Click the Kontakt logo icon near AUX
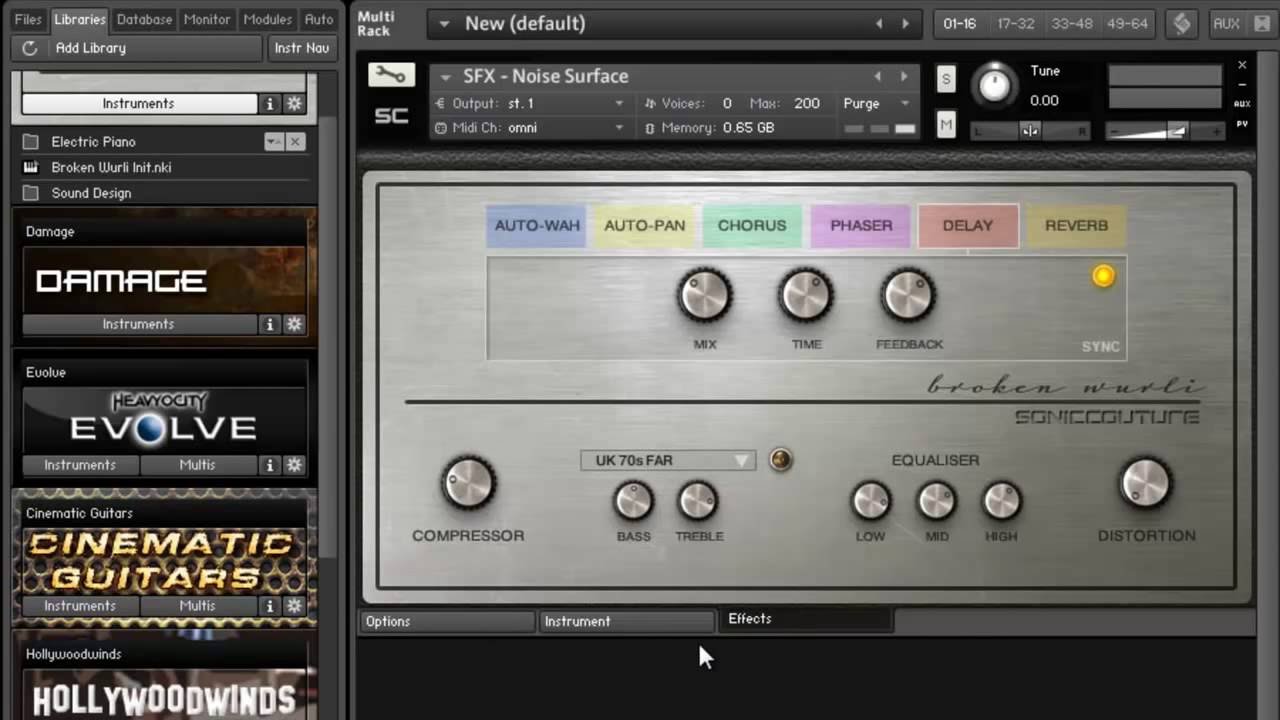The image size is (1280, 720). click(1182, 23)
